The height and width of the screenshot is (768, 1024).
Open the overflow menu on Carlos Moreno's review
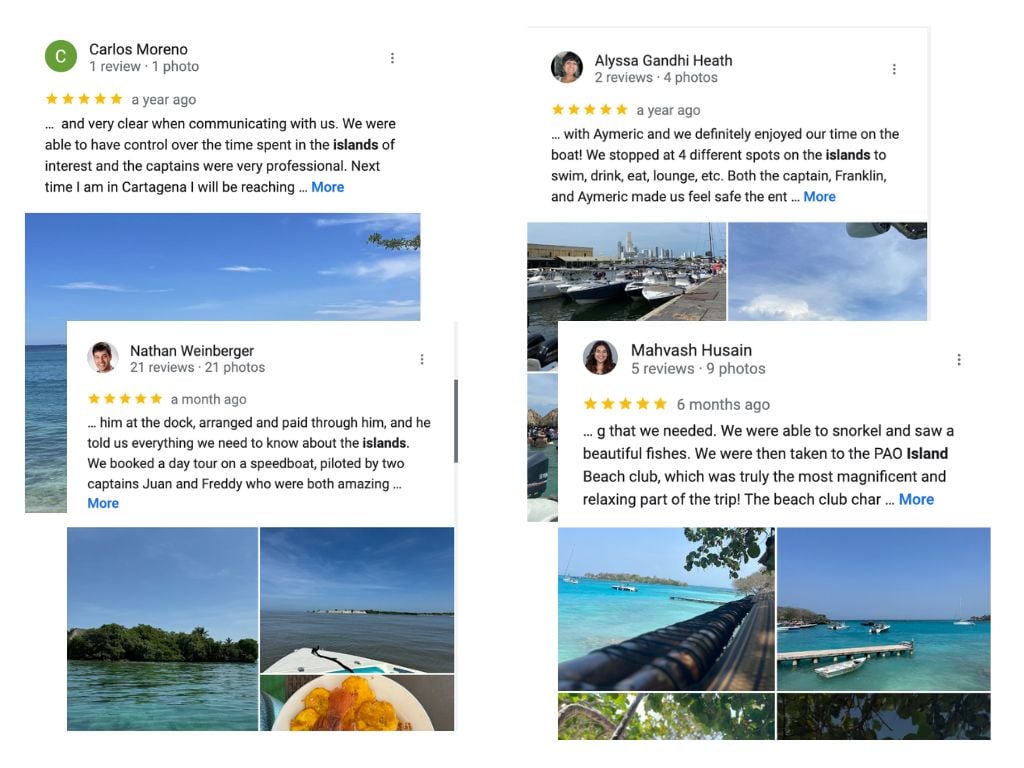[x=392, y=57]
